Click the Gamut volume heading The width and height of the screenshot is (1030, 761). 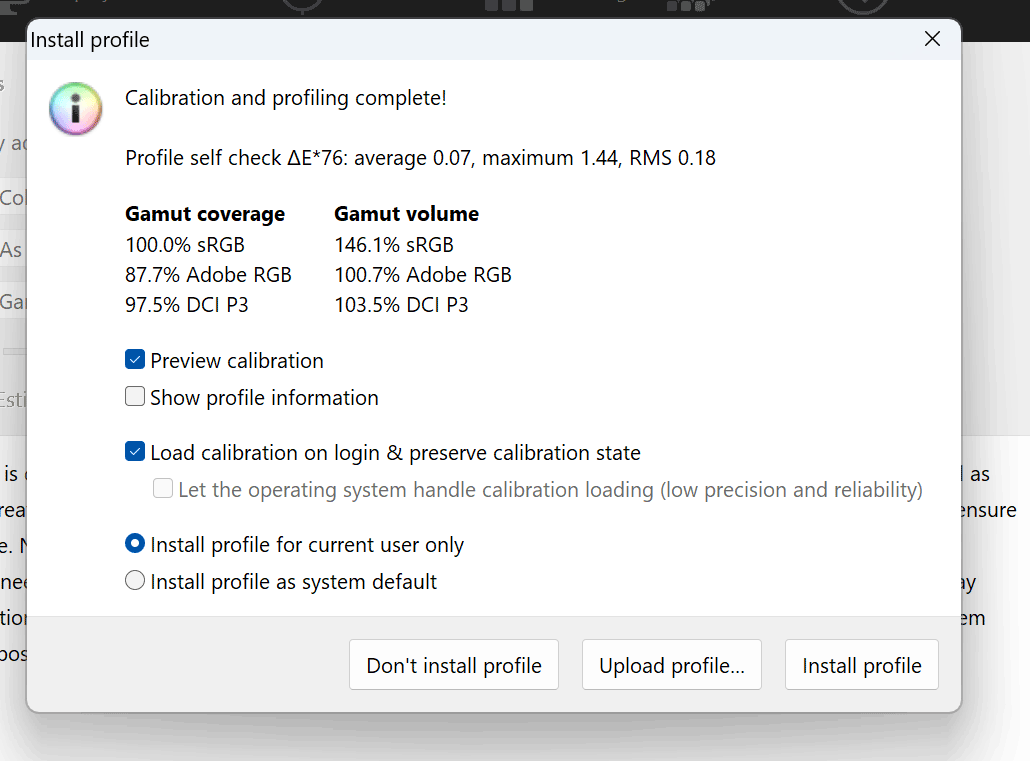point(406,214)
